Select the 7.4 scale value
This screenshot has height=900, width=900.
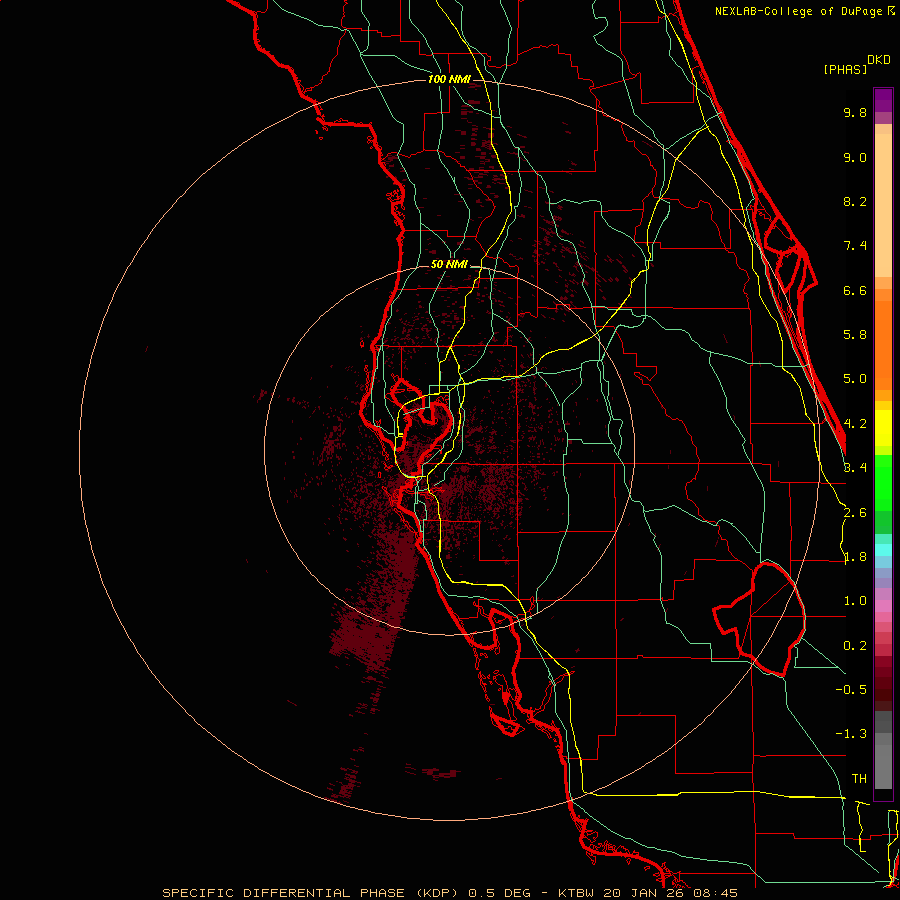tap(855, 246)
